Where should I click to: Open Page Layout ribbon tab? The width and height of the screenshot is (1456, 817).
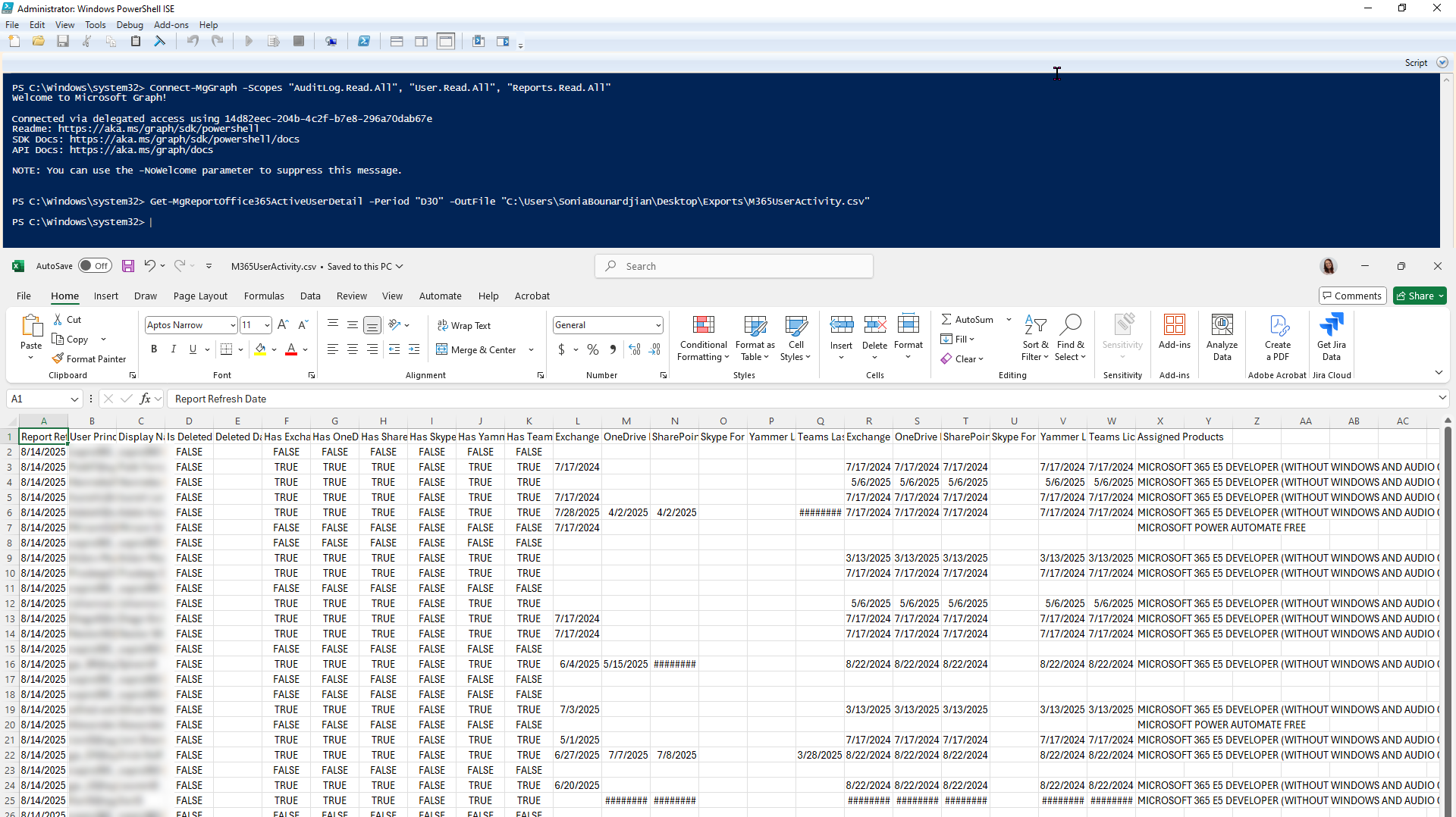tap(200, 296)
